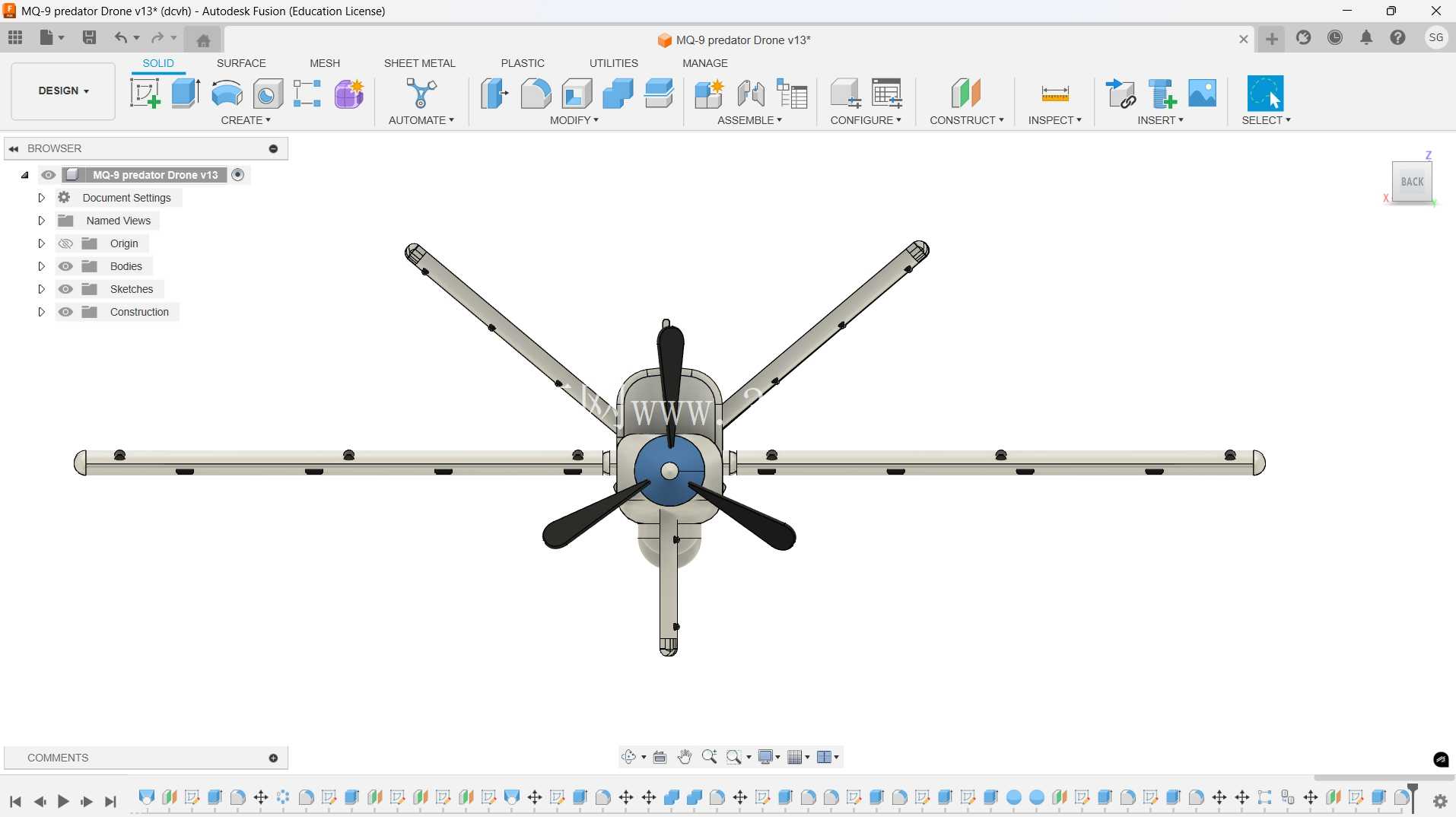Click the BACK face of ViewCube

pyautogui.click(x=1412, y=182)
